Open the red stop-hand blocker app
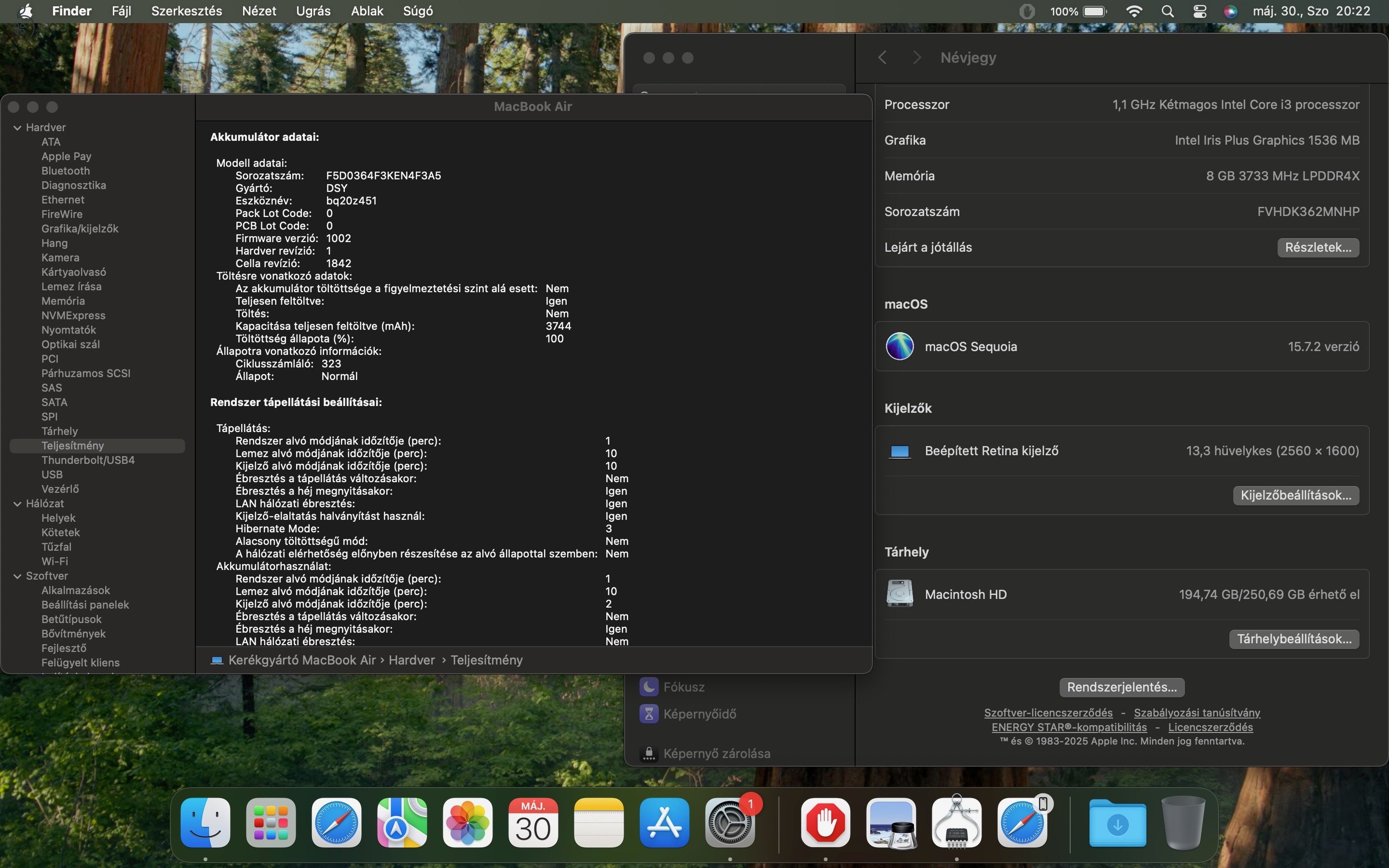1389x868 pixels. pos(825,822)
